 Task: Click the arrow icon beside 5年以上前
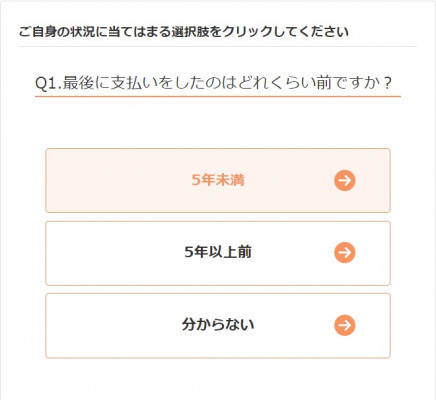coord(345,252)
